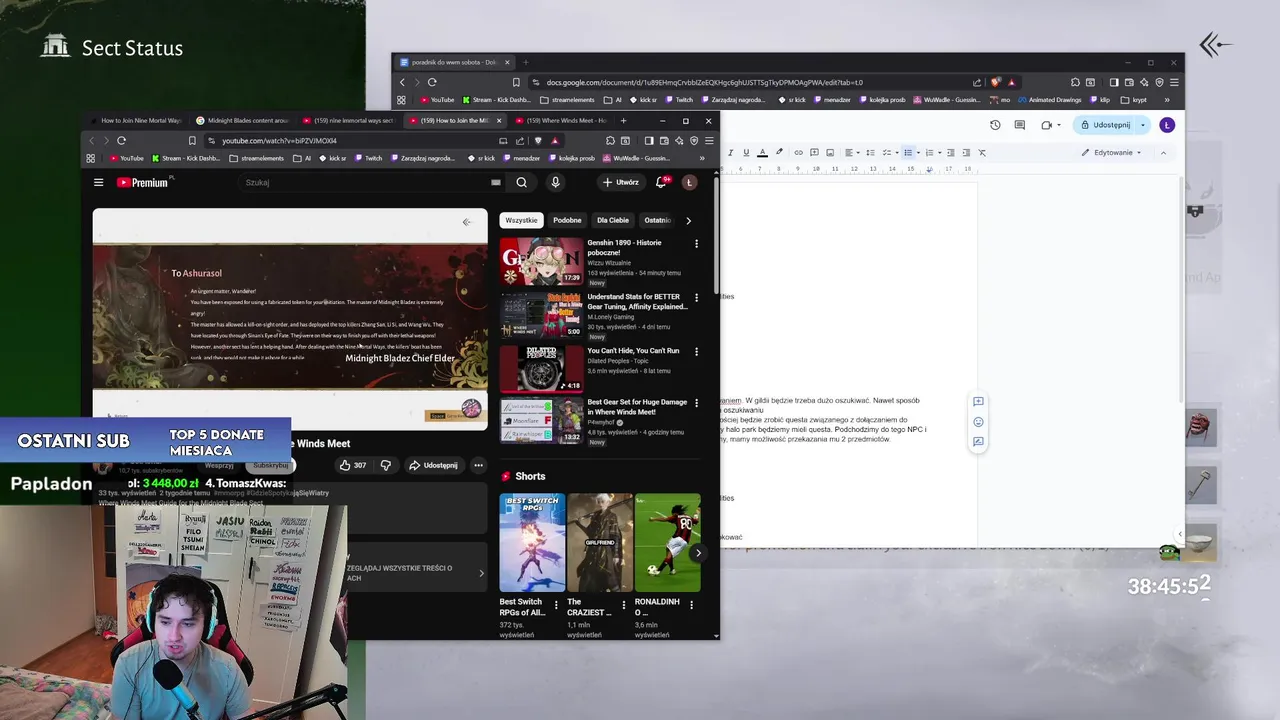The width and height of the screenshot is (1280, 720).
Task: Click Brave Shields icon in YouTube window
Action: tap(538, 141)
